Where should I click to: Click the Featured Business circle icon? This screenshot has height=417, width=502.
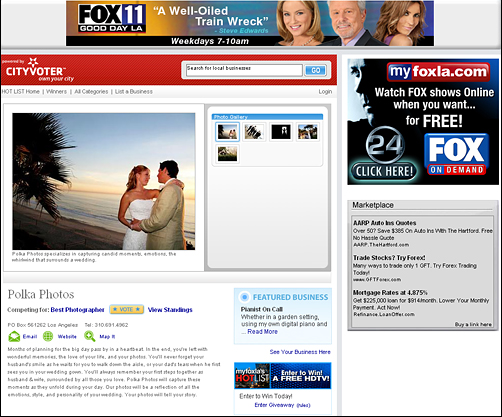[244, 297]
